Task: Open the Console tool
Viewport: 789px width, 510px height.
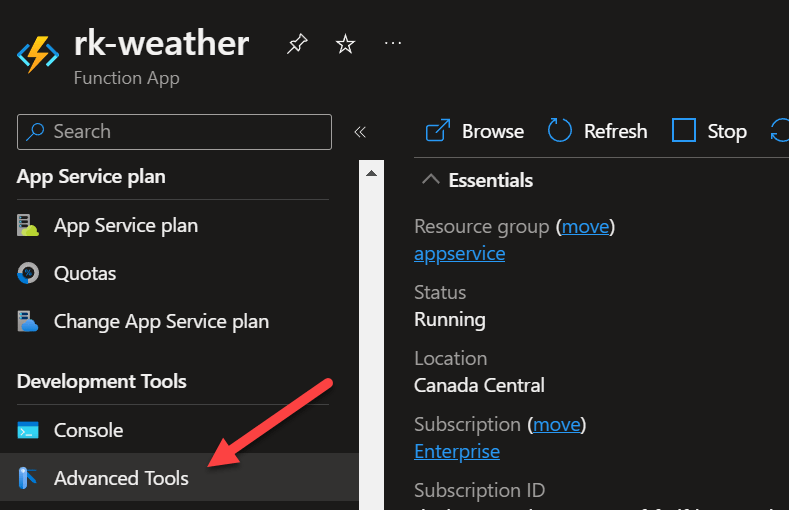Action: [x=88, y=431]
